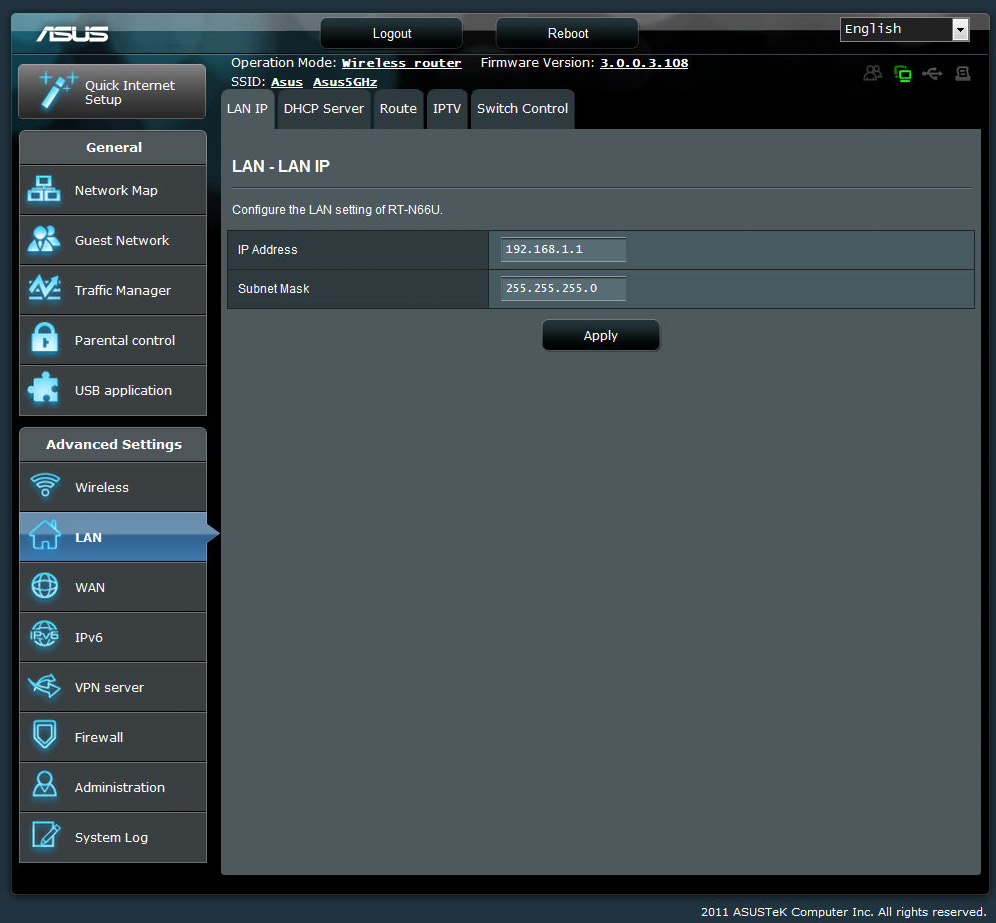Expand the English language dropdown
Screen dimensions: 996x923
pyautogui.click(x=905, y=30)
